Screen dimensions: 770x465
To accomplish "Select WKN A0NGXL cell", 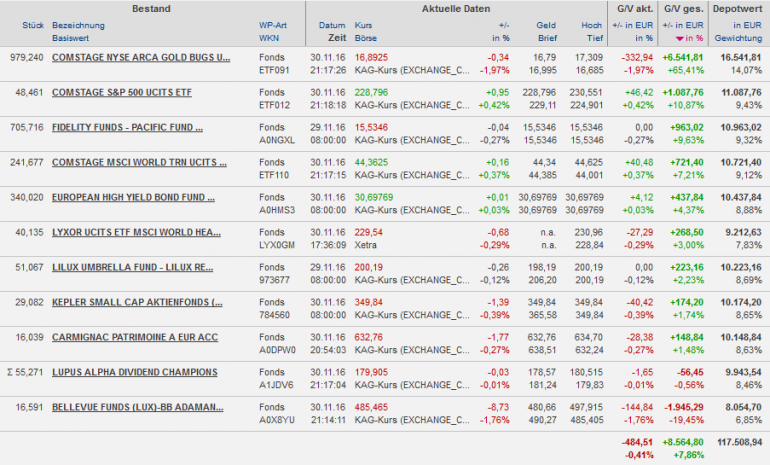I will pyautogui.click(x=277, y=140).
